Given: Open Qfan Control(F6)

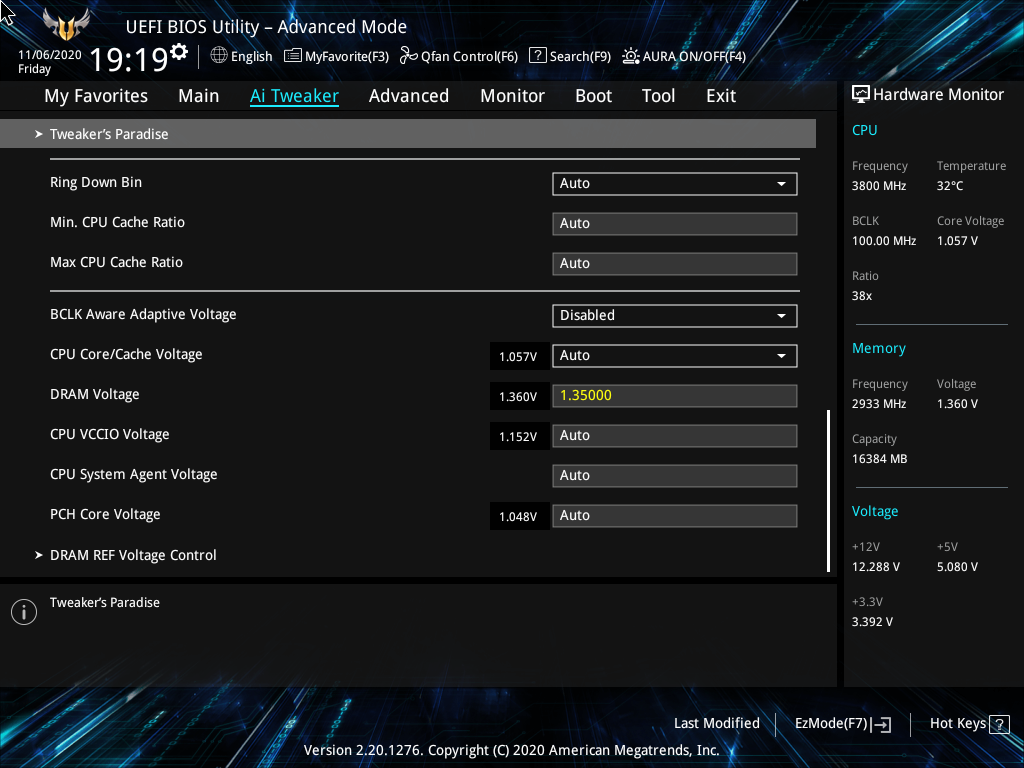Looking at the screenshot, I should (x=458, y=56).
